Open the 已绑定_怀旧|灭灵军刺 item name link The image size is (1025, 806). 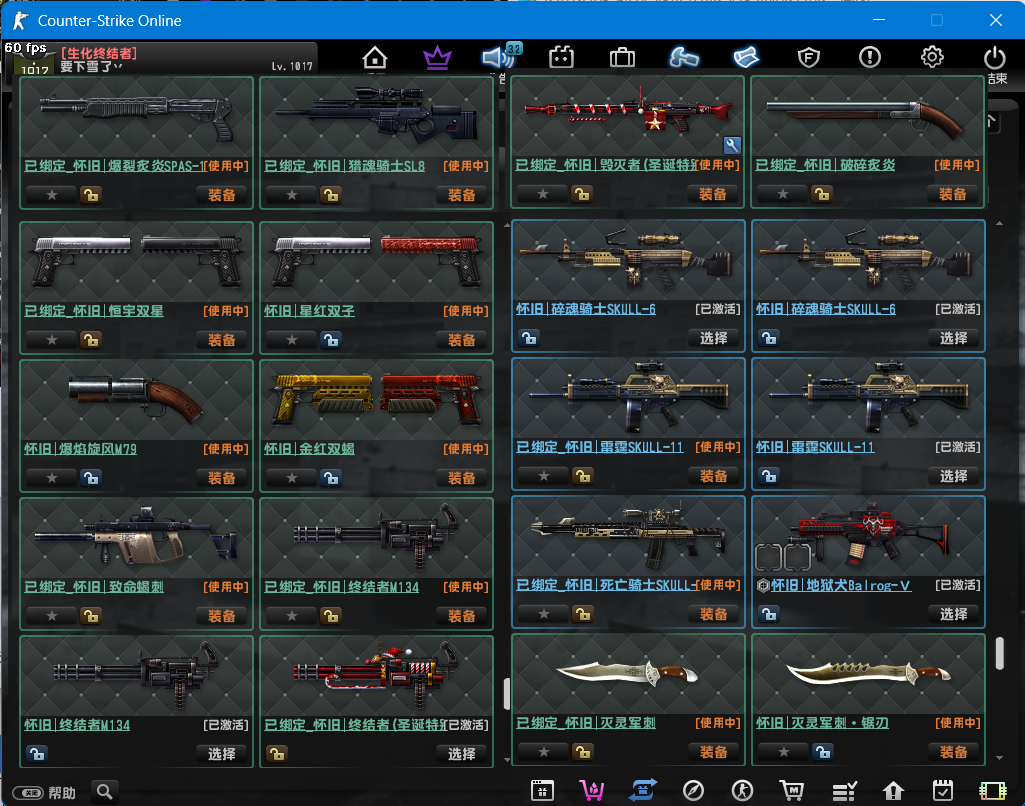pos(586,723)
